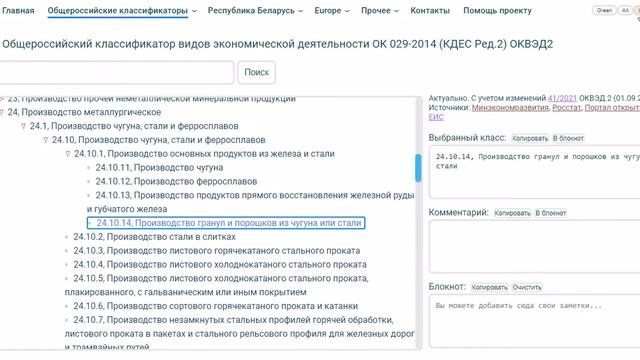
Task: Switch to Alt theme
Action: pos(625,11)
